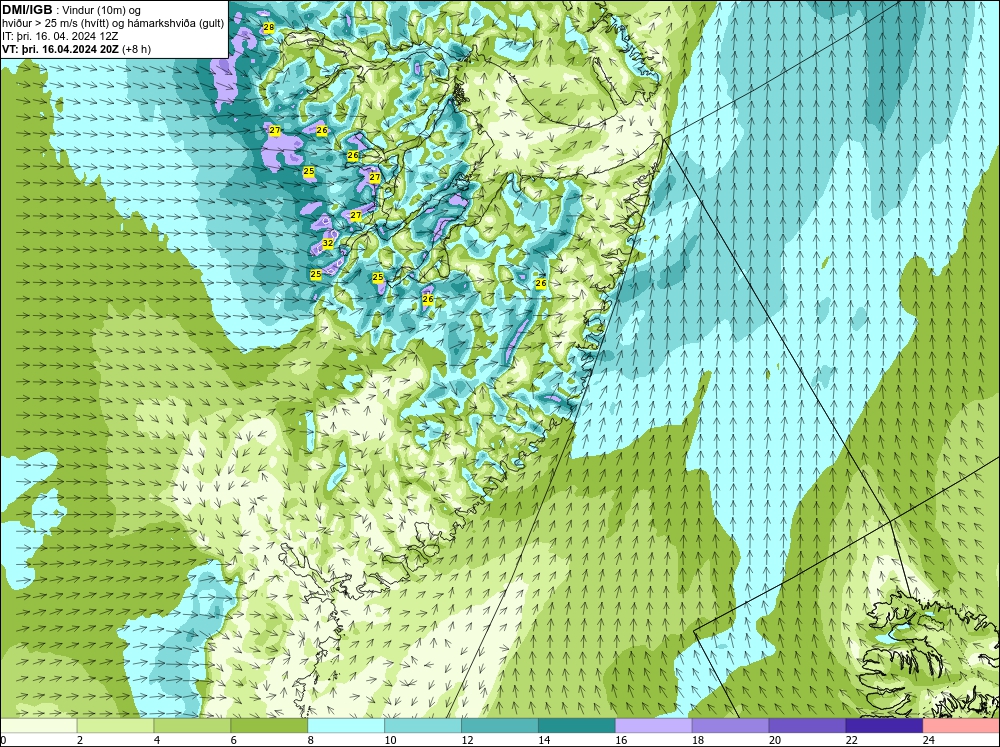Click the scale value 8 under the color bar
Image resolution: width=1000 pixels, height=747 pixels.
point(311,740)
